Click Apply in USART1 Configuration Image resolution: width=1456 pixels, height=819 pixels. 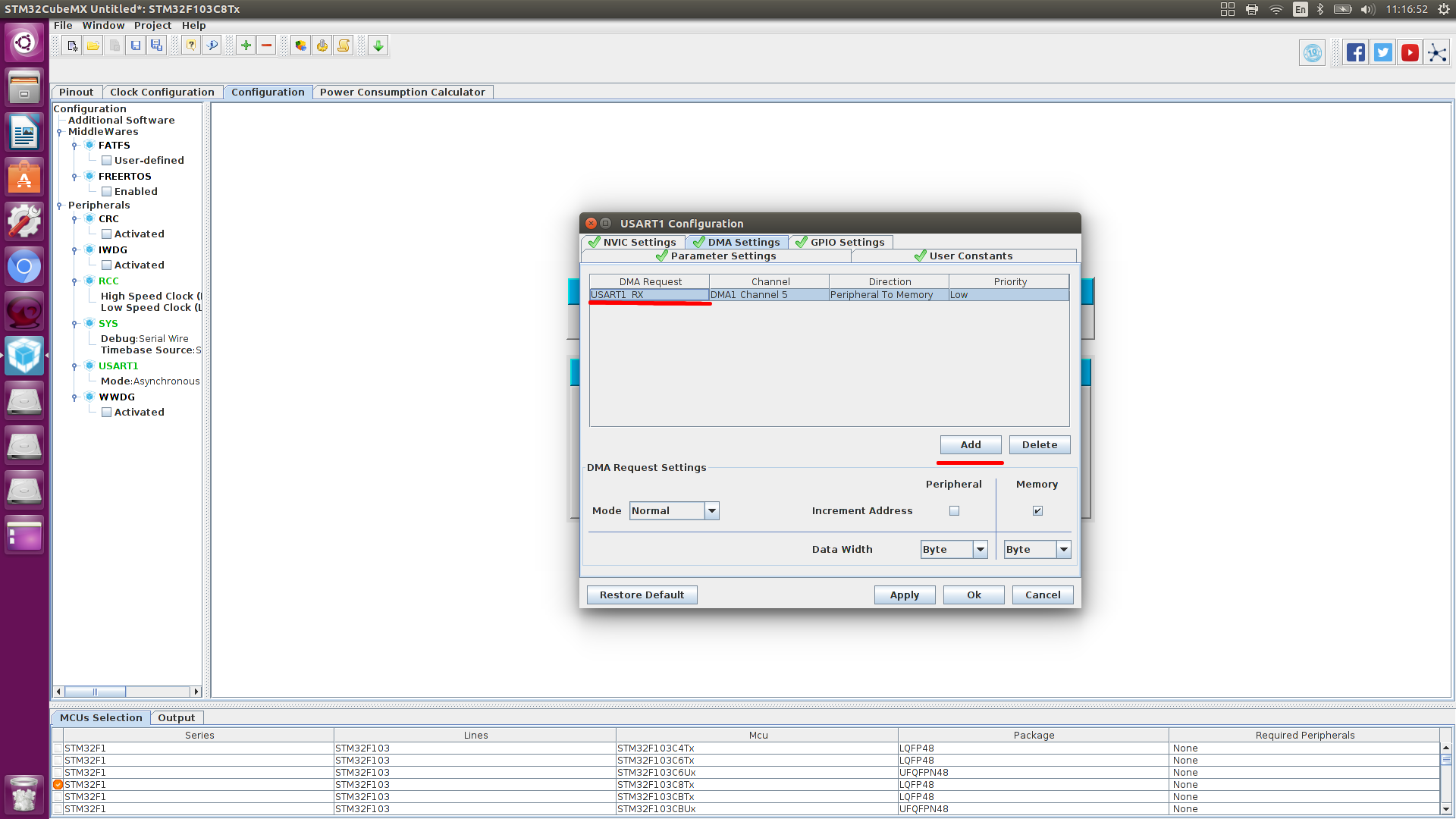pyautogui.click(x=905, y=595)
